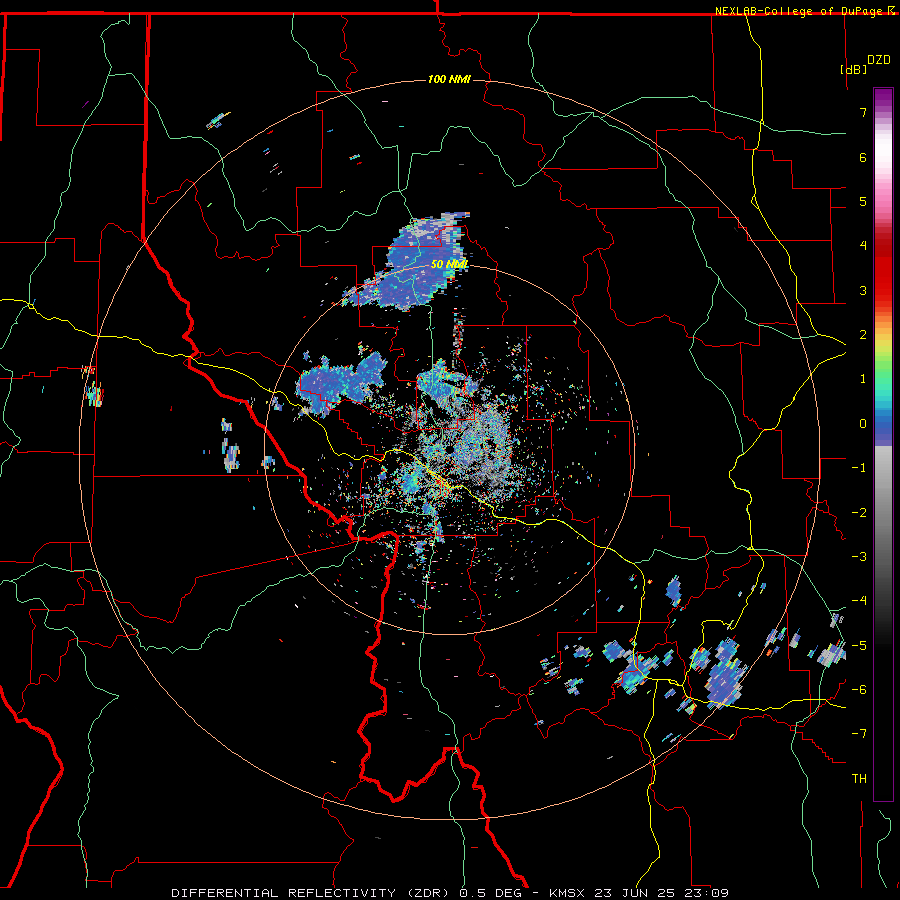Click the DIFFERENTIAL REFLECTIVITY caption text
The height and width of the screenshot is (900, 900).
point(284,893)
